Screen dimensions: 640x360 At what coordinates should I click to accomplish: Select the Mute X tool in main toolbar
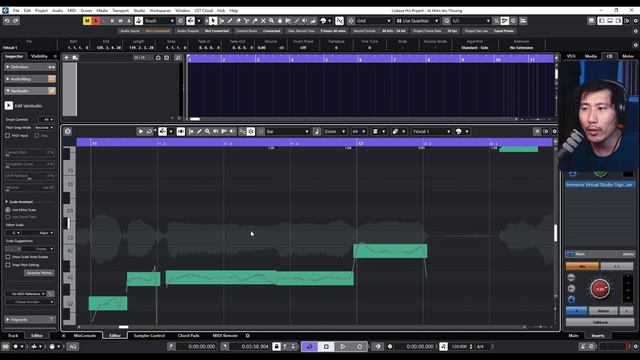(263, 21)
